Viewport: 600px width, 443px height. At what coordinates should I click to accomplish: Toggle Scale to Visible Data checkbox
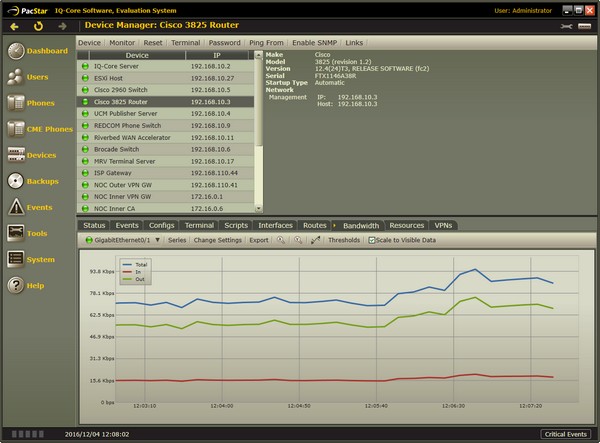[372, 240]
